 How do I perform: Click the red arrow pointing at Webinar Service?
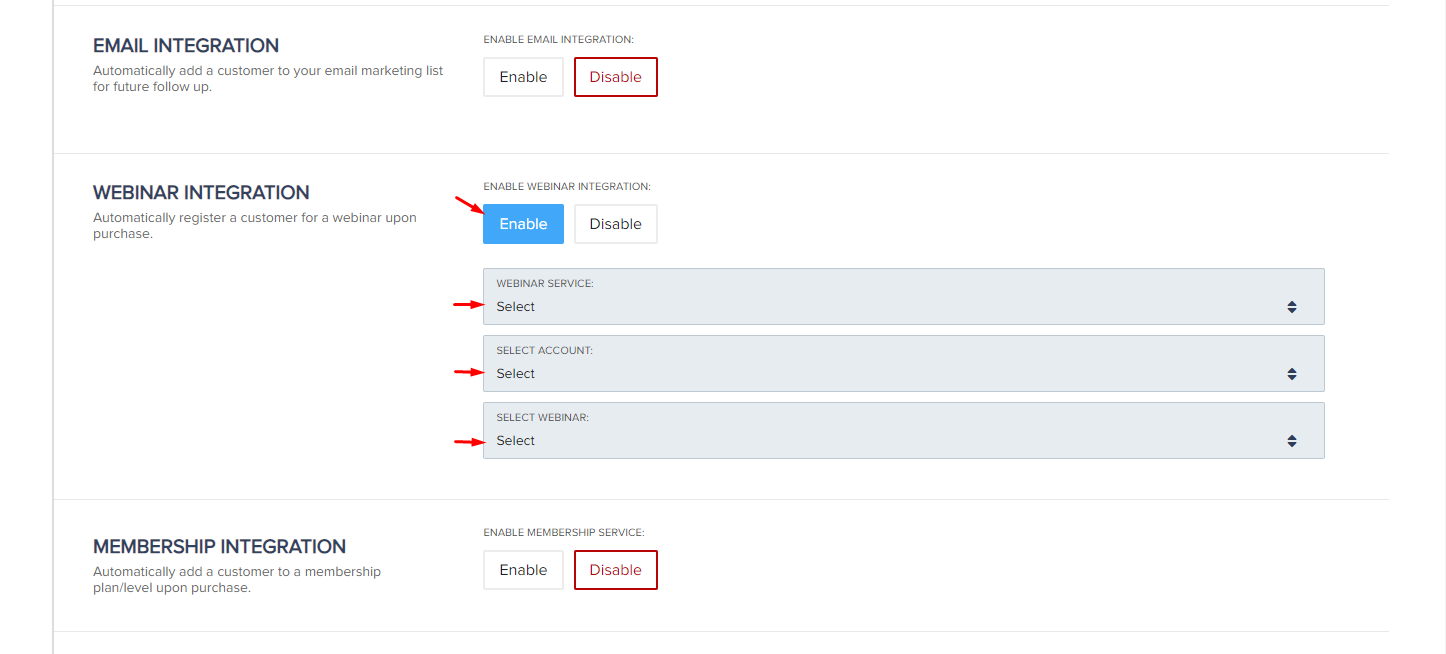click(x=468, y=305)
